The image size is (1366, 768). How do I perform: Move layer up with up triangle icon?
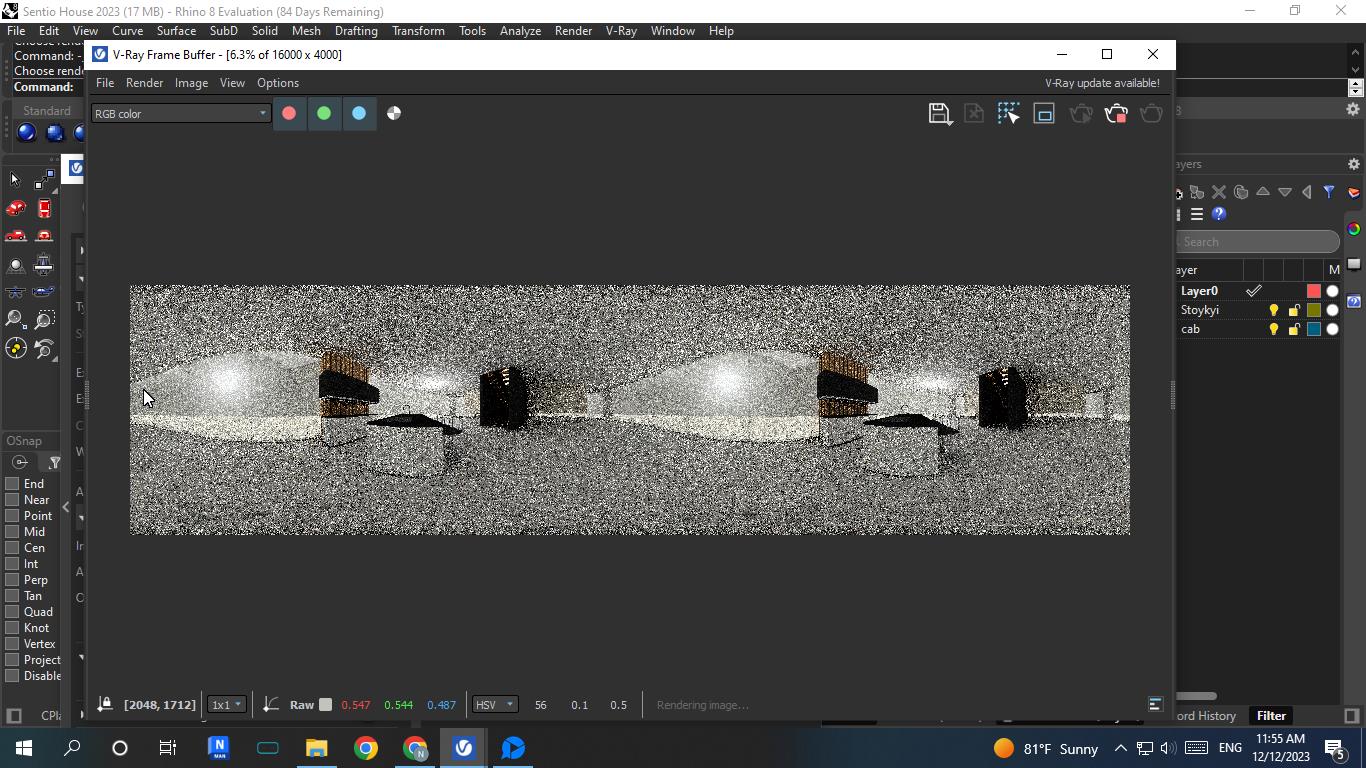pos(1263,192)
